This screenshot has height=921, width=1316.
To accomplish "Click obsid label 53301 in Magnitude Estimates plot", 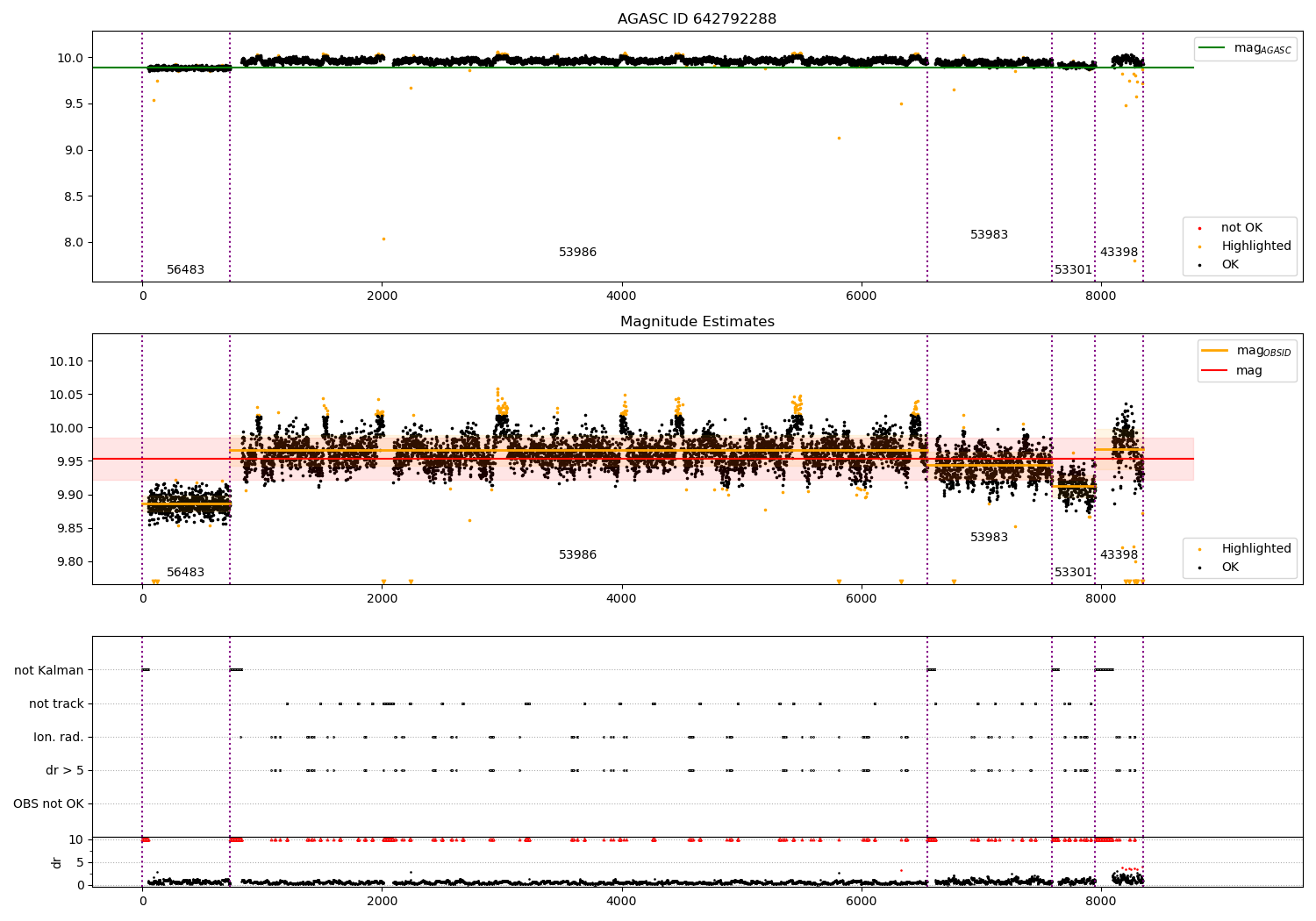I will 1073,573.
